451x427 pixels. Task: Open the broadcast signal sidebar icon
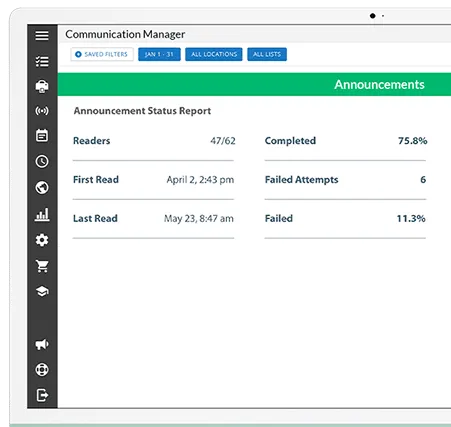42,110
